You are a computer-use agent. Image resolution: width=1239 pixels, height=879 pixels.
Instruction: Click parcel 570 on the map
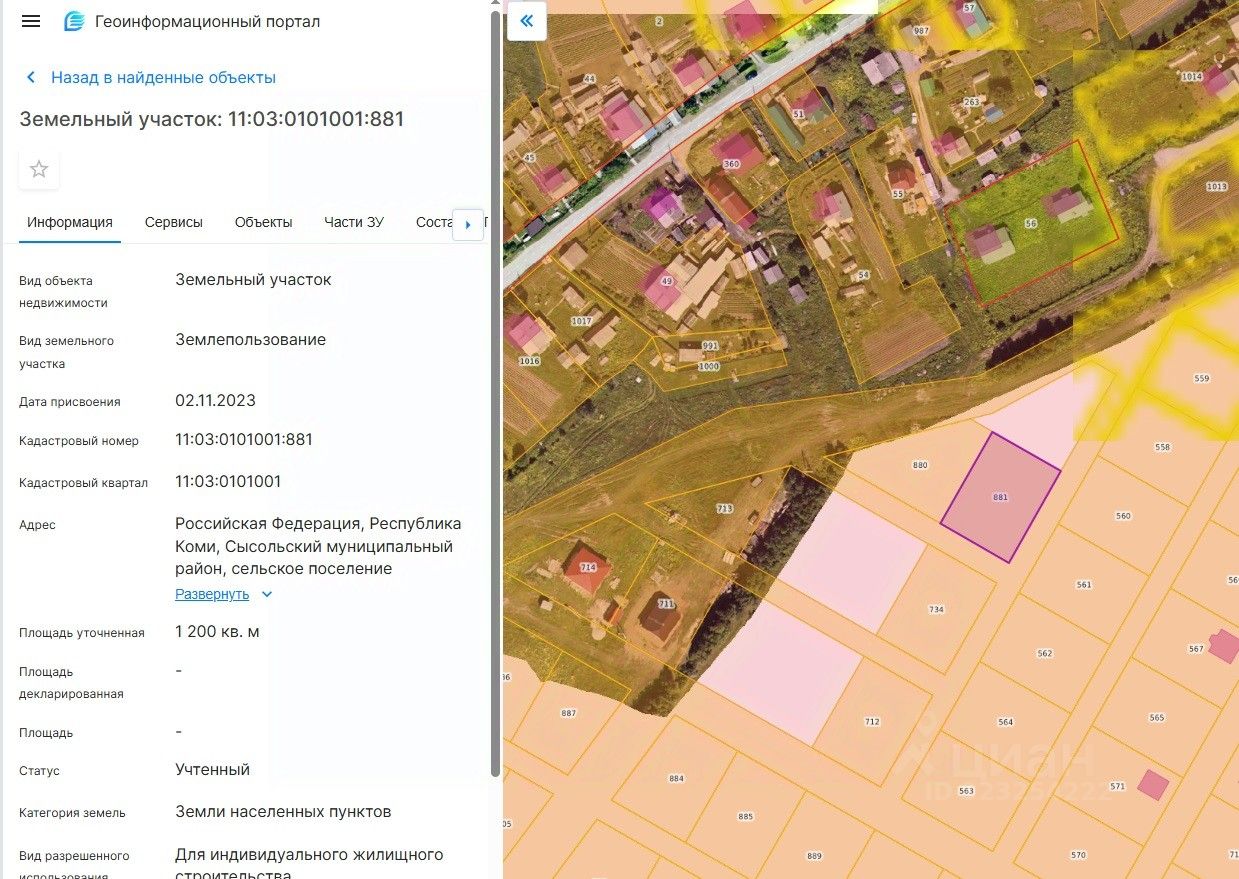(x=1078, y=855)
